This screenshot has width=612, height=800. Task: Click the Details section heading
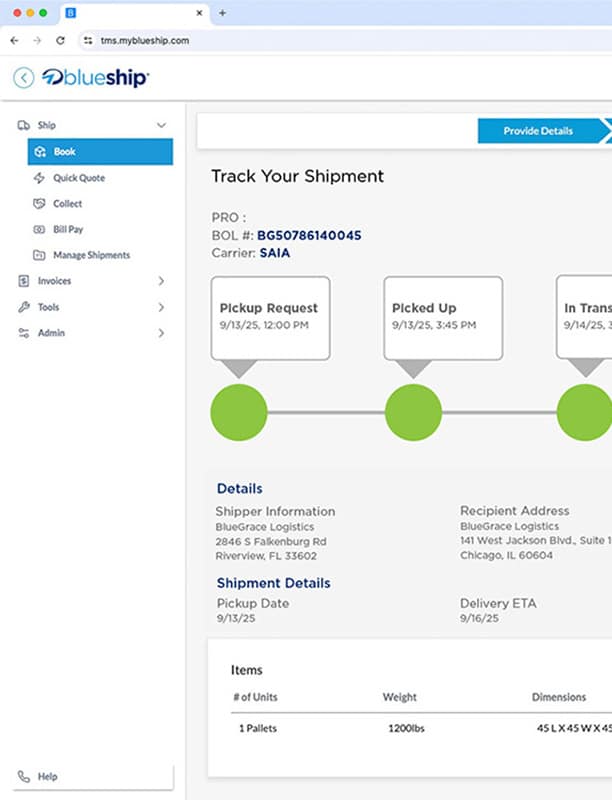click(240, 489)
